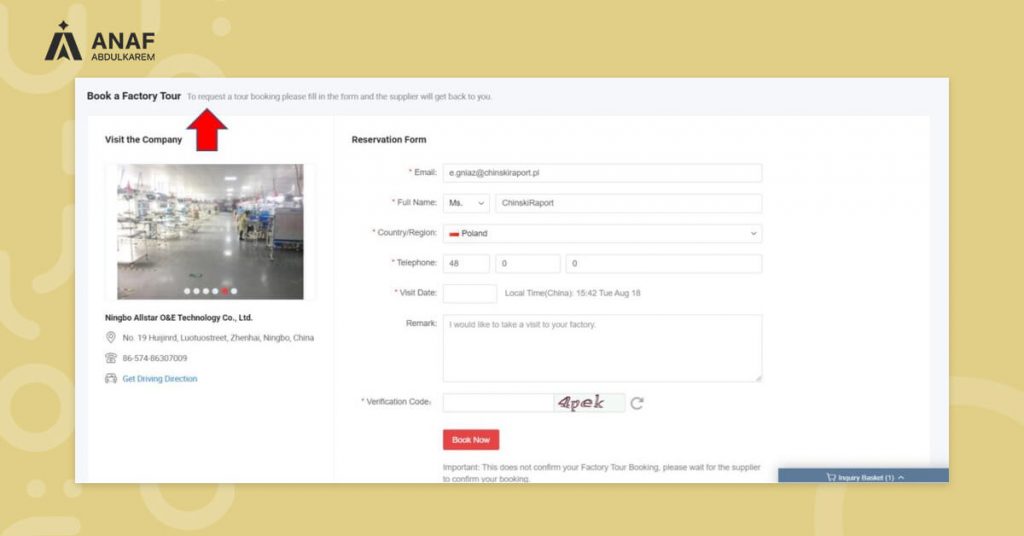
Task: Click the Full Name field with ChinskiRaport
Action: pyautogui.click(x=628, y=203)
